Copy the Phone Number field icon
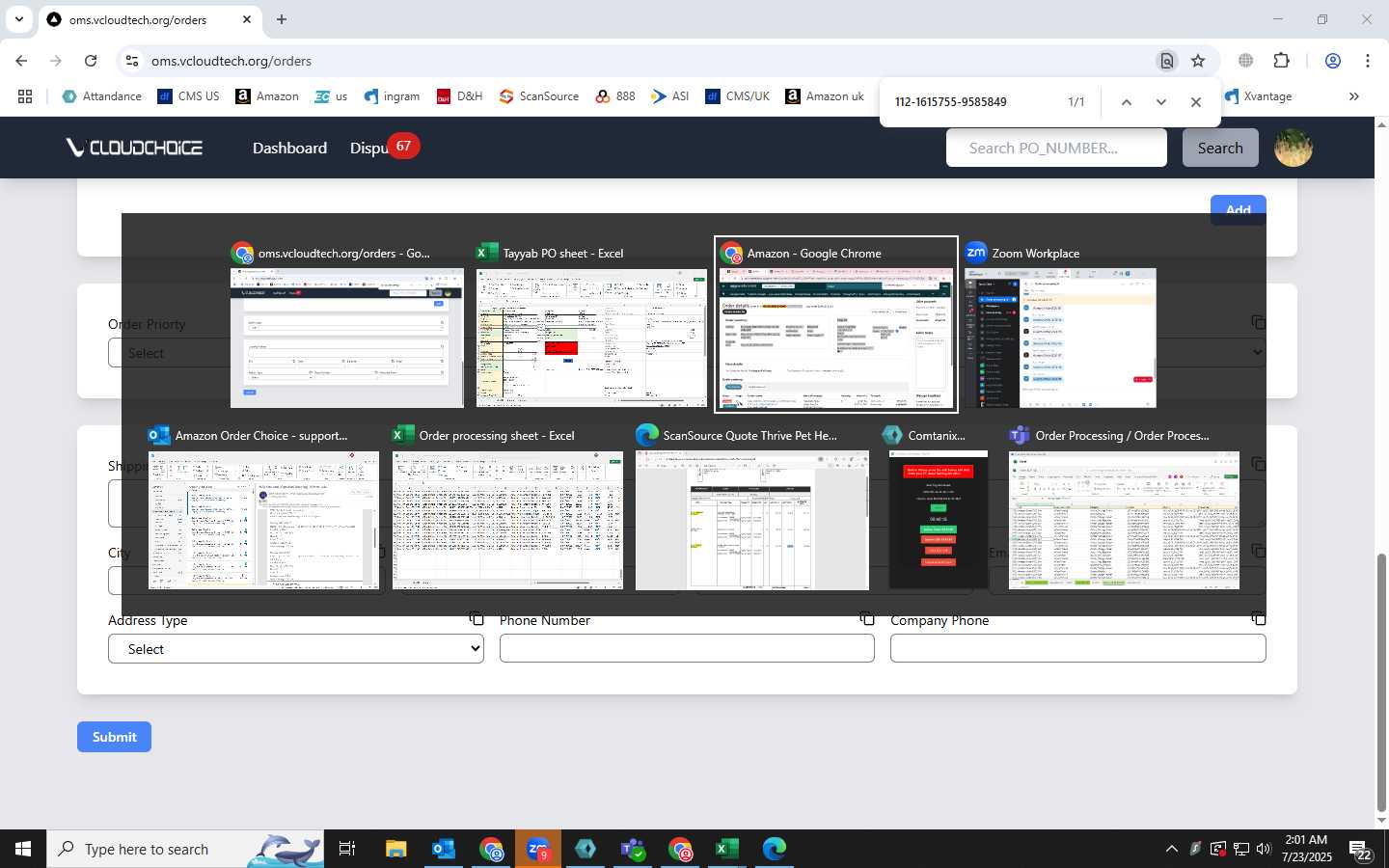The height and width of the screenshot is (868, 1389). tap(867, 618)
